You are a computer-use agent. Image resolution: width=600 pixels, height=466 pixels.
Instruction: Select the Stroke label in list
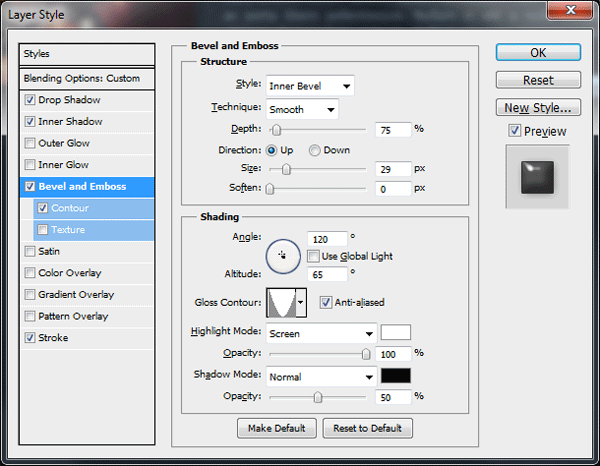coord(53,338)
